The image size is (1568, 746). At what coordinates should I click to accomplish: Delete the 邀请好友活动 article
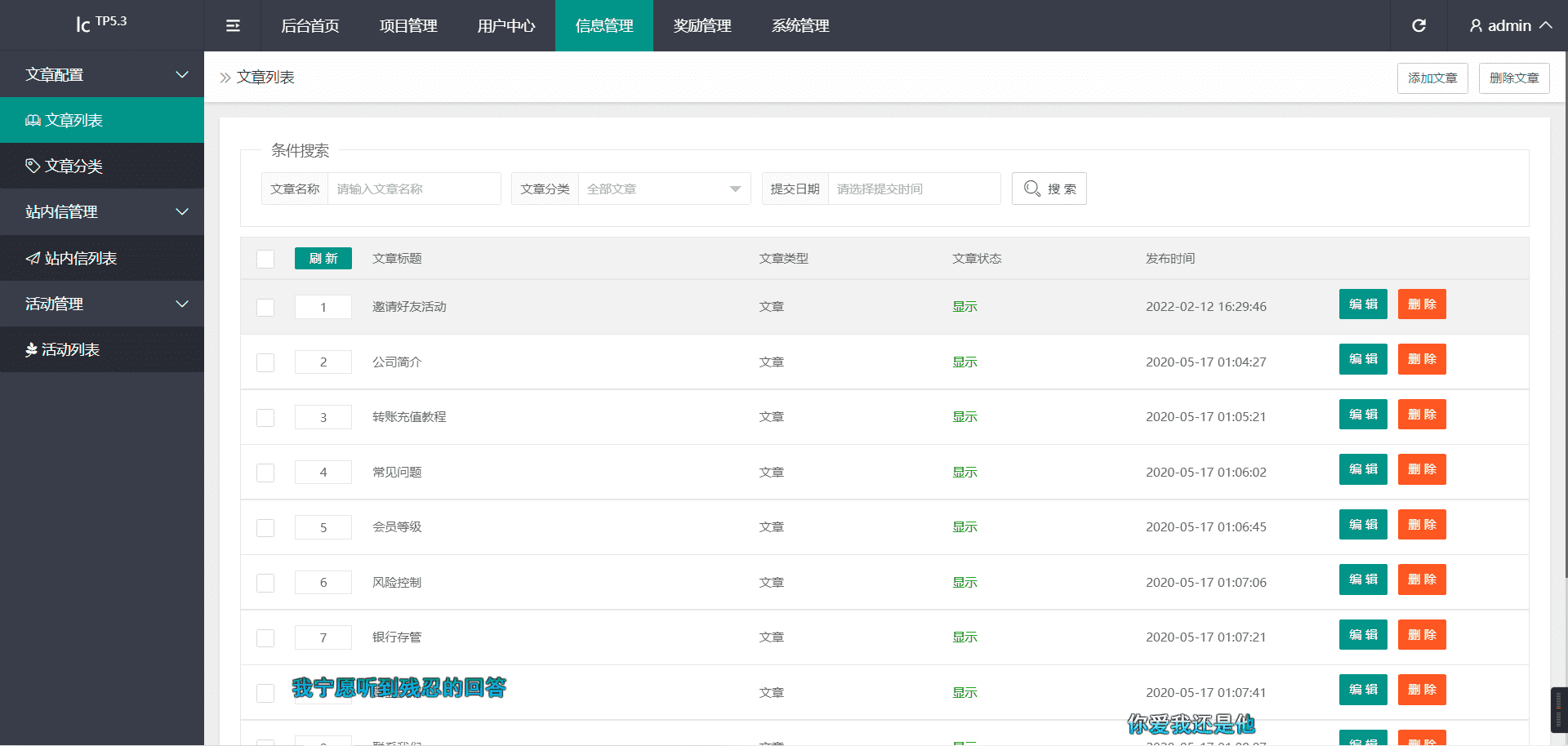1422,304
